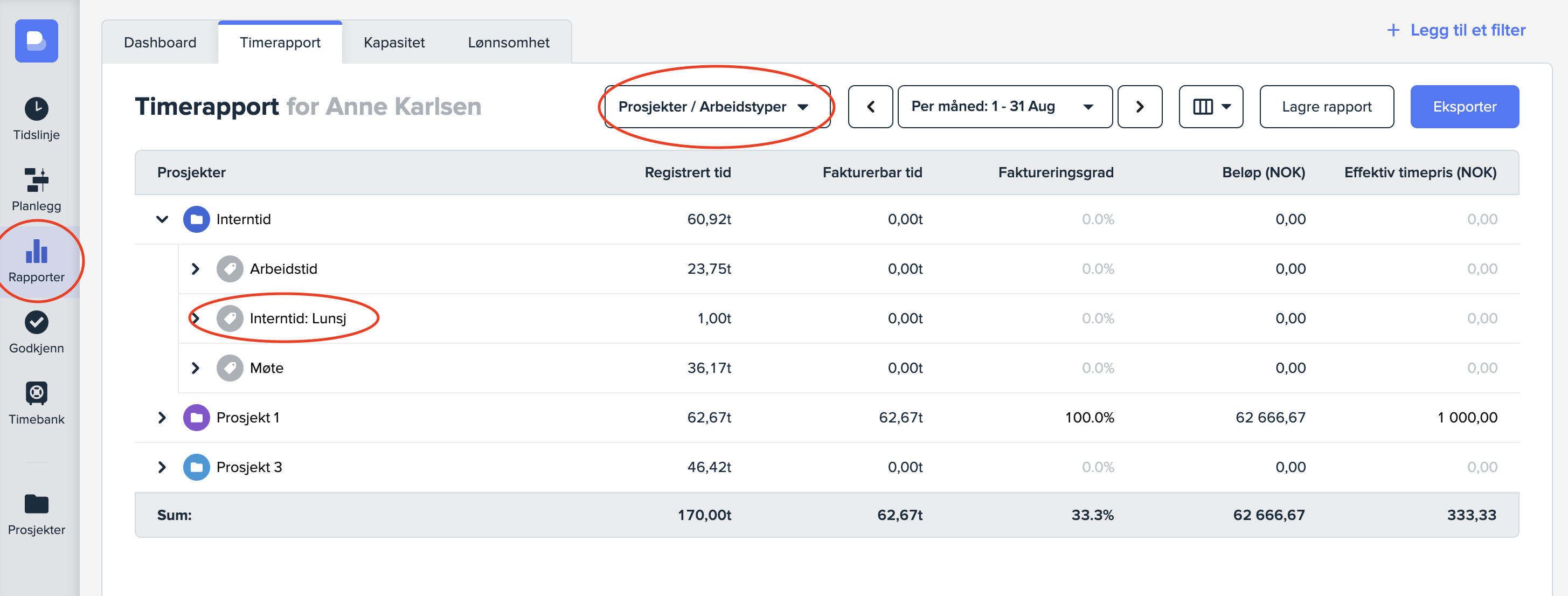
Task: Go to next month arrow
Action: [1140, 107]
